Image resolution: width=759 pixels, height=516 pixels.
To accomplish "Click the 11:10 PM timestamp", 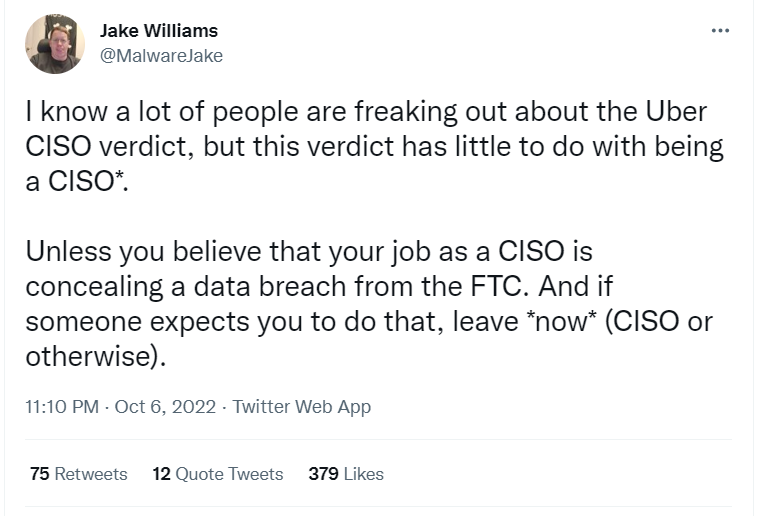I will point(61,407).
